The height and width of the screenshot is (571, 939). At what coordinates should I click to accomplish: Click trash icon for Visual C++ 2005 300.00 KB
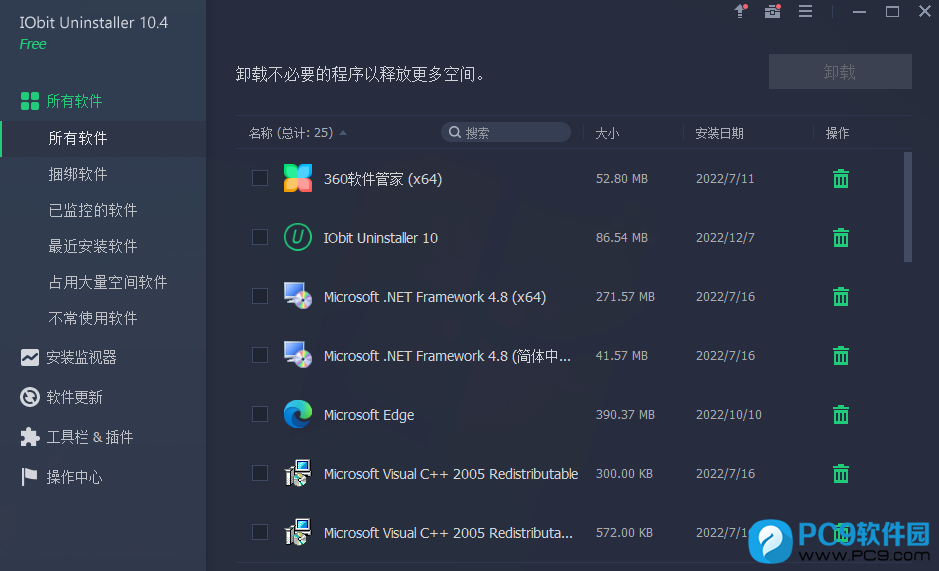841,474
